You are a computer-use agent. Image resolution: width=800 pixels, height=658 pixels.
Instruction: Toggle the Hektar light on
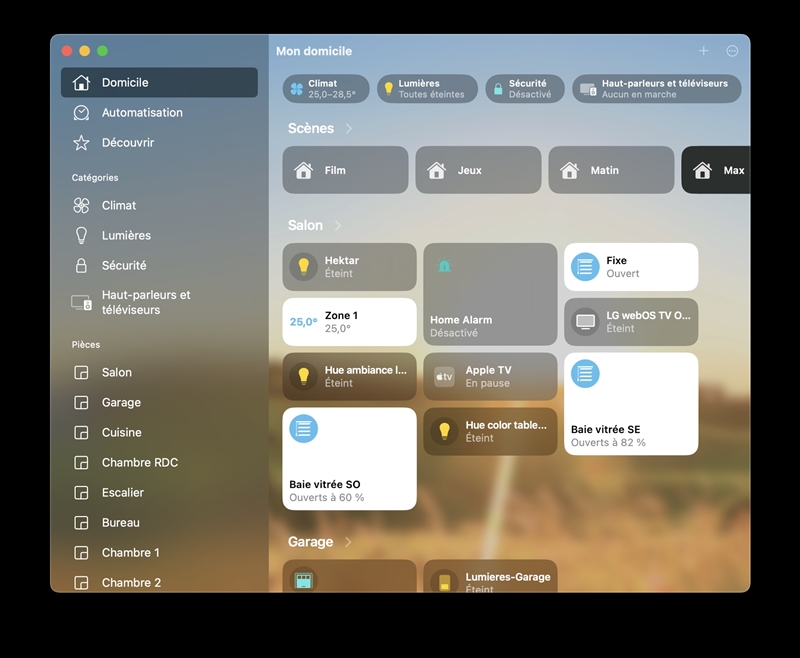click(x=304, y=267)
